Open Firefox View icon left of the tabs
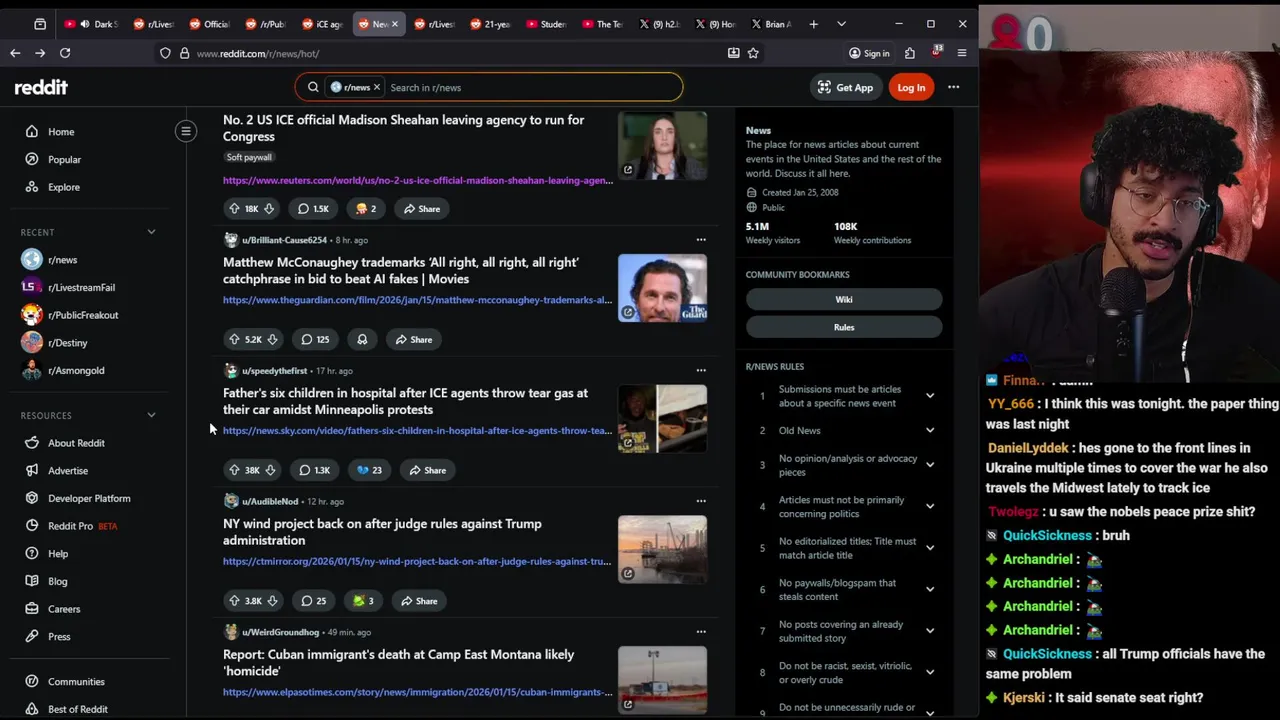Image resolution: width=1280 pixels, height=720 pixels. 40,24
